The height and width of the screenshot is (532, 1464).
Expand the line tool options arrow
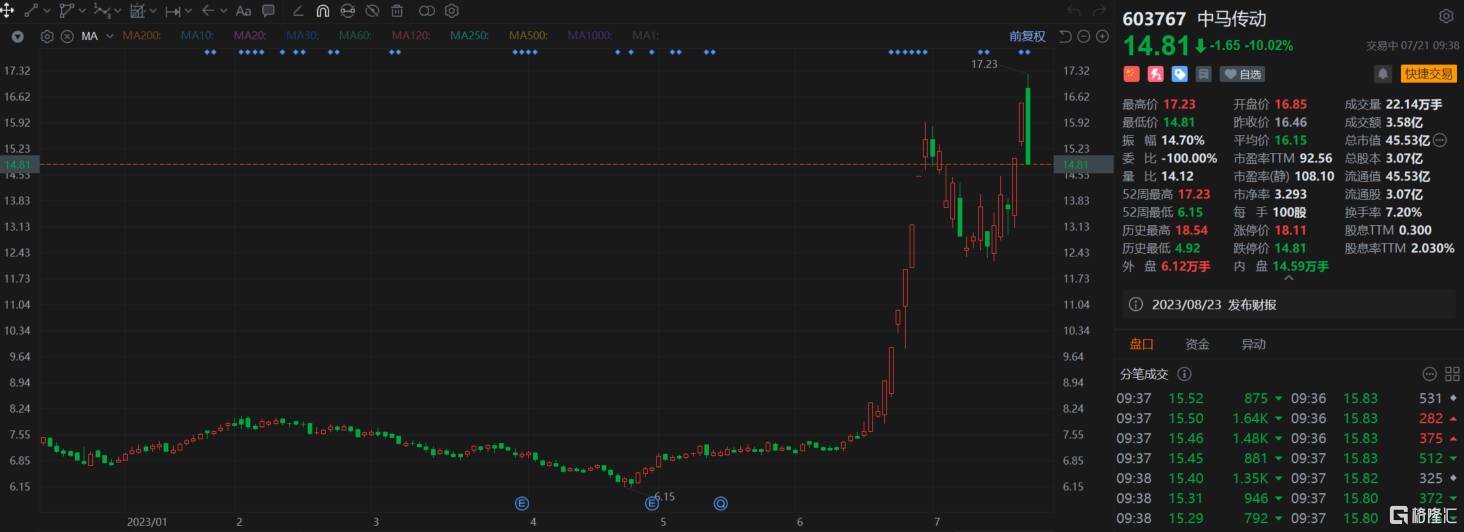[x=46, y=11]
